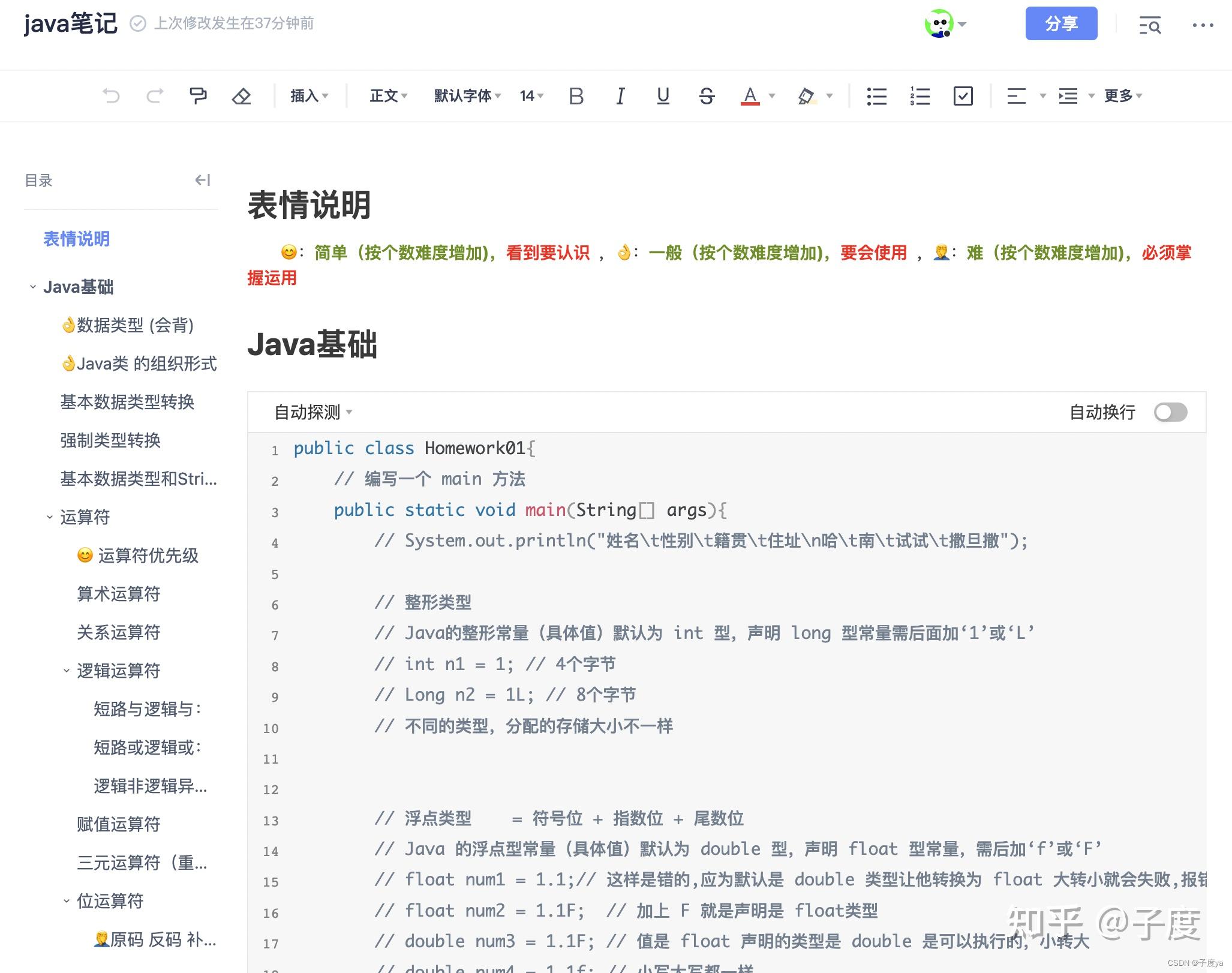The image size is (1232, 973).
Task: Click the blue 分享 button
Action: point(1061,24)
